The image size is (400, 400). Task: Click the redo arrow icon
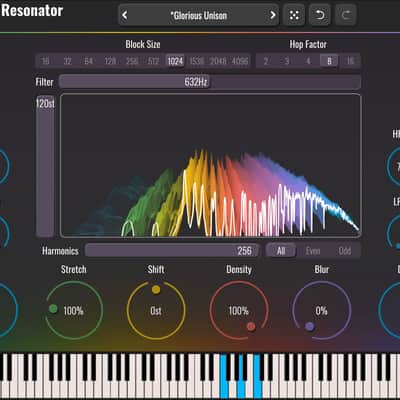pyautogui.click(x=346, y=15)
